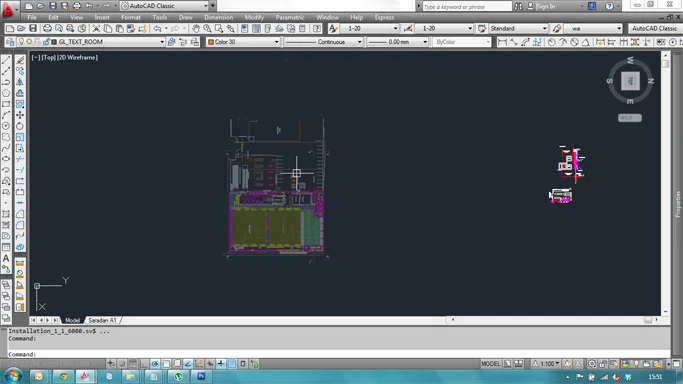The height and width of the screenshot is (384, 683).
Task: Select the Rotate modify tool
Action: [20, 126]
